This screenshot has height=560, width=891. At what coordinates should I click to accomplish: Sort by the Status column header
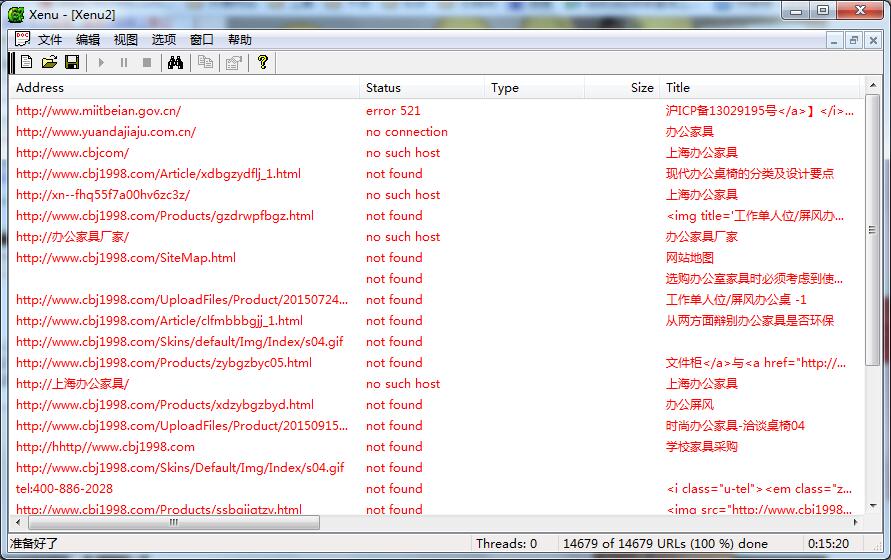click(x=422, y=88)
